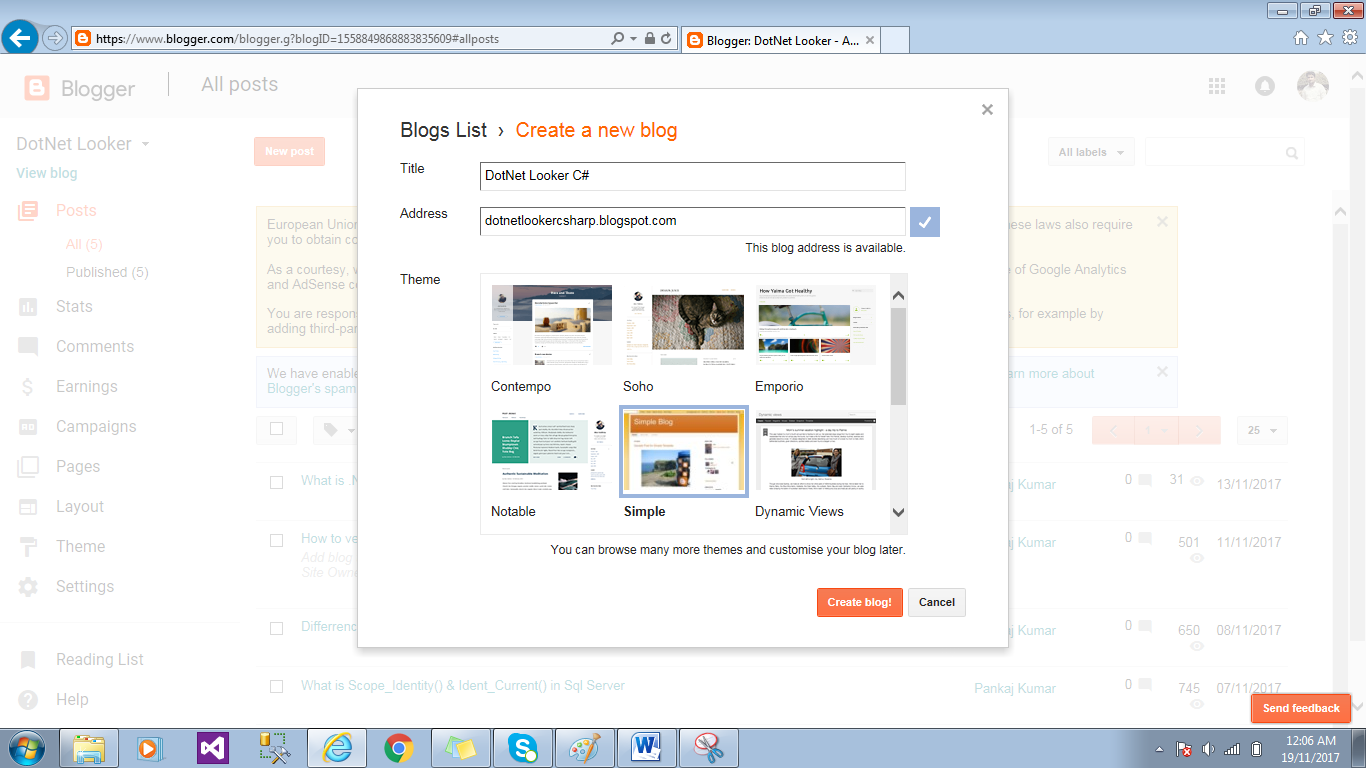
Task: Open the Blogs List breadcrumb link
Action: [x=443, y=130]
